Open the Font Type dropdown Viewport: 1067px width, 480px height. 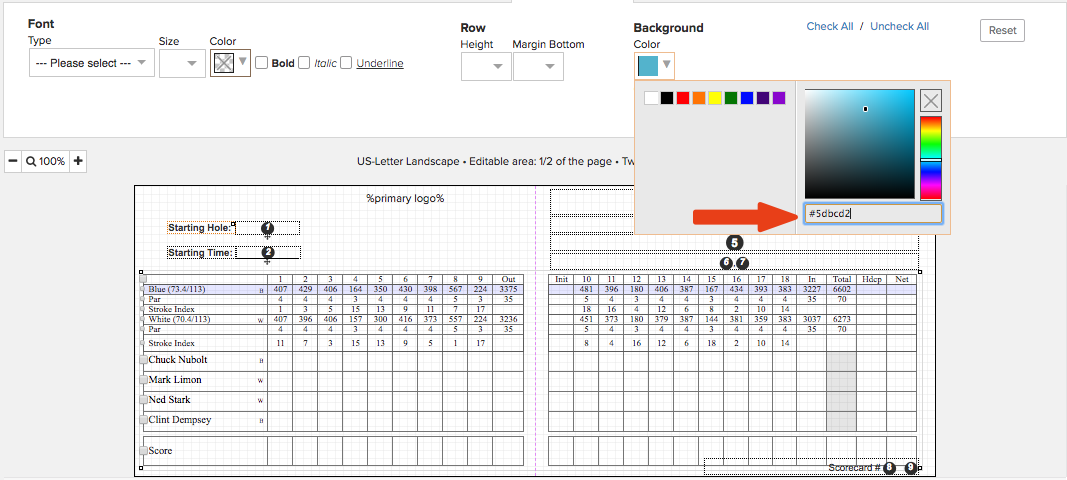point(92,63)
